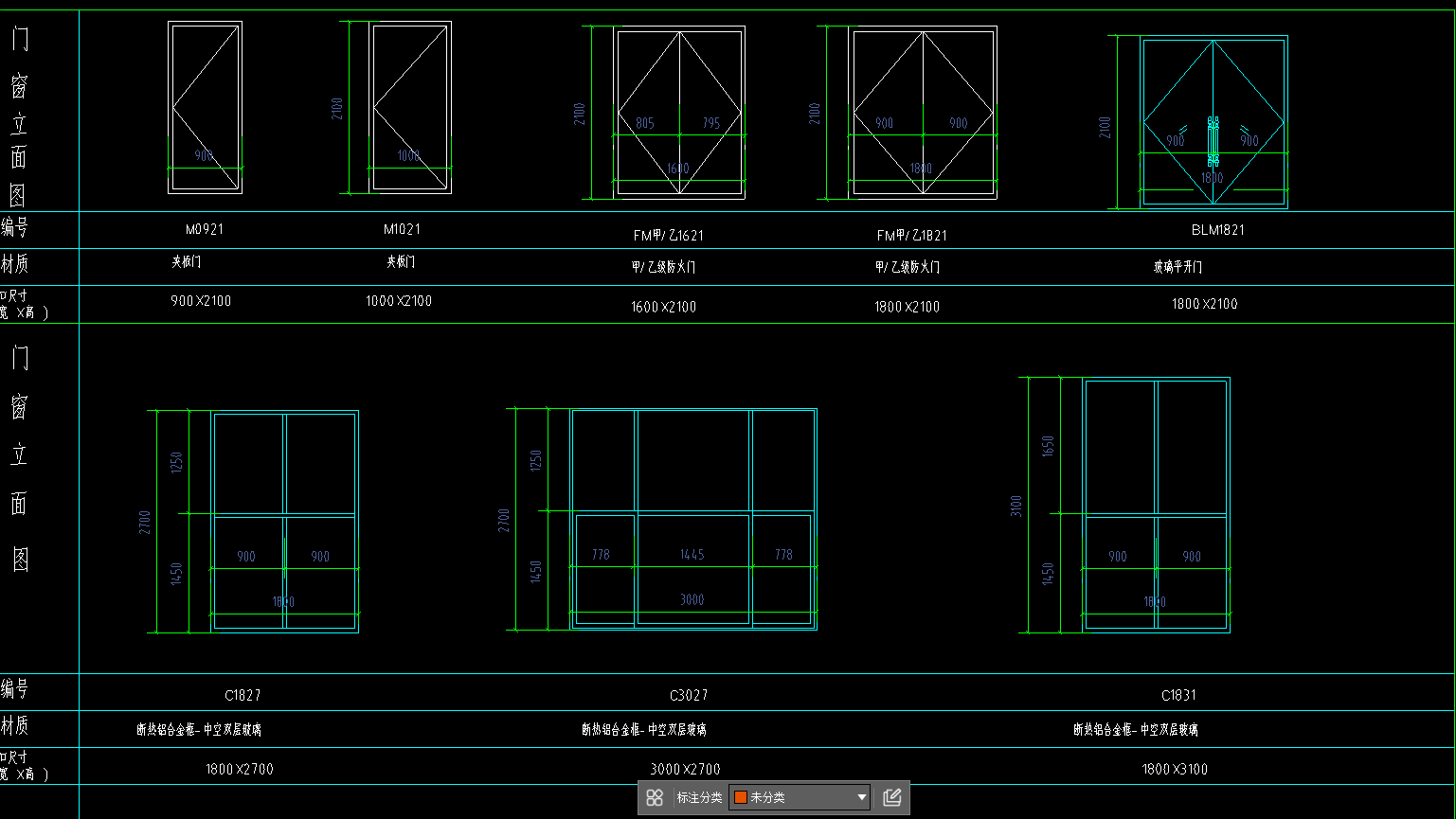
Task: Select the C3027 window elevation drawing
Action: click(x=693, y=519)
